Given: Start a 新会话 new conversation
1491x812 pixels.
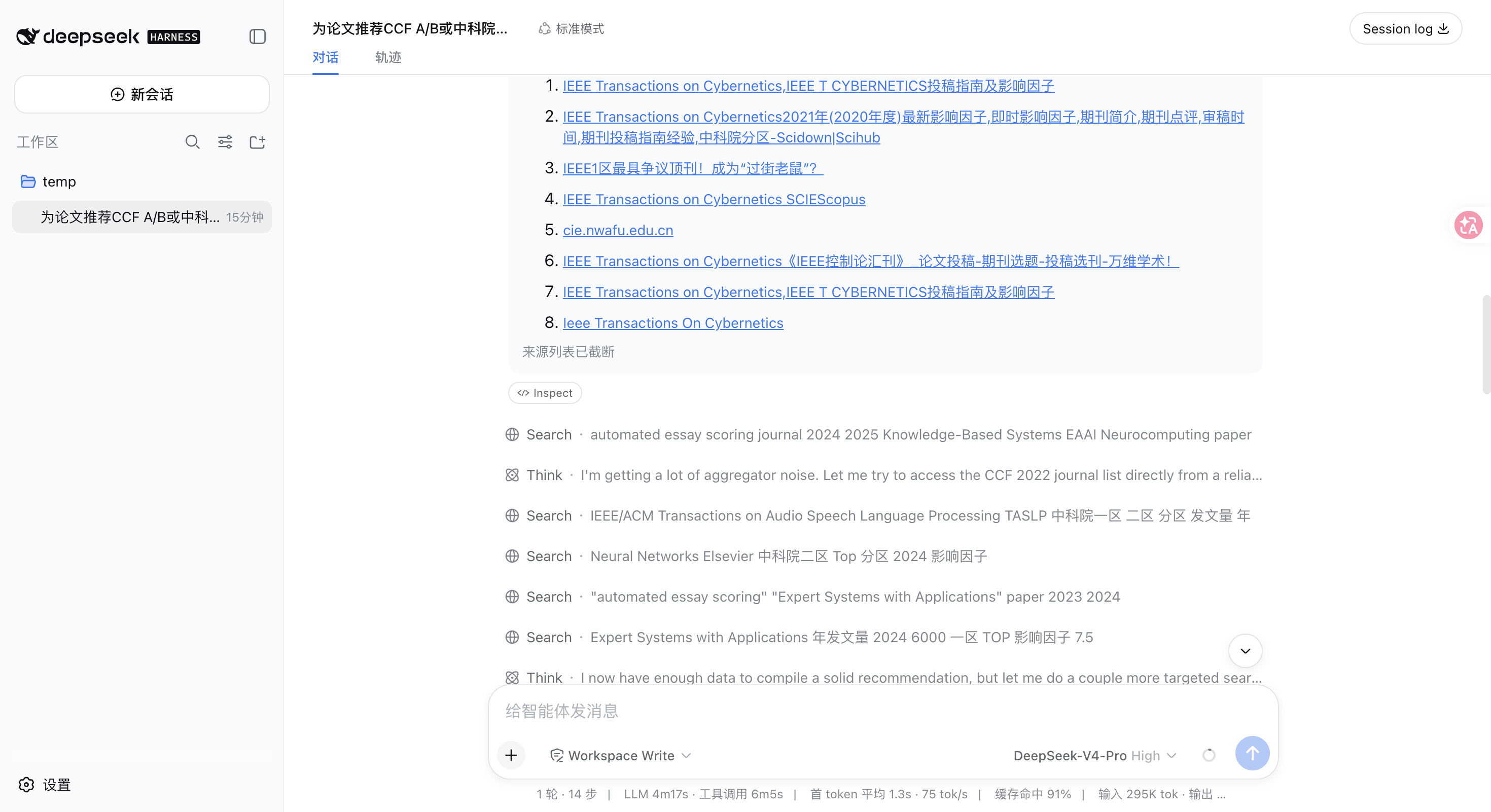Looking at the screenshot, I should [x=142, y=94].
